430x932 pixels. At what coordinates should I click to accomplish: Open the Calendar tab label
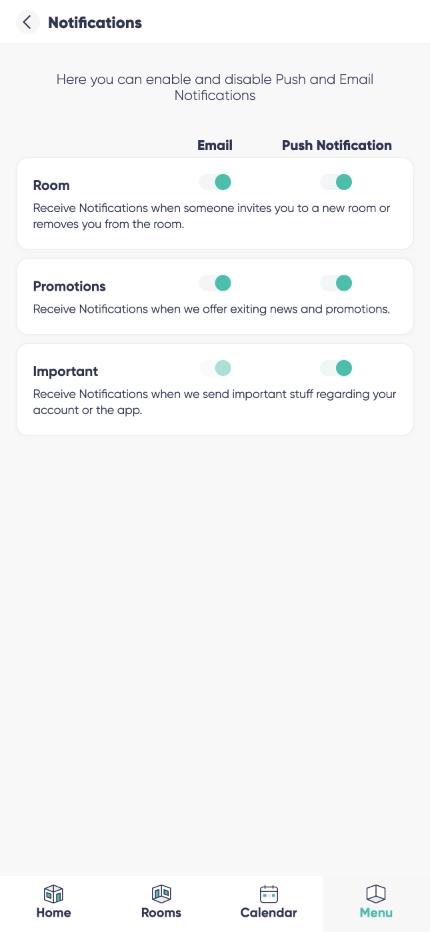pos(269,912)
